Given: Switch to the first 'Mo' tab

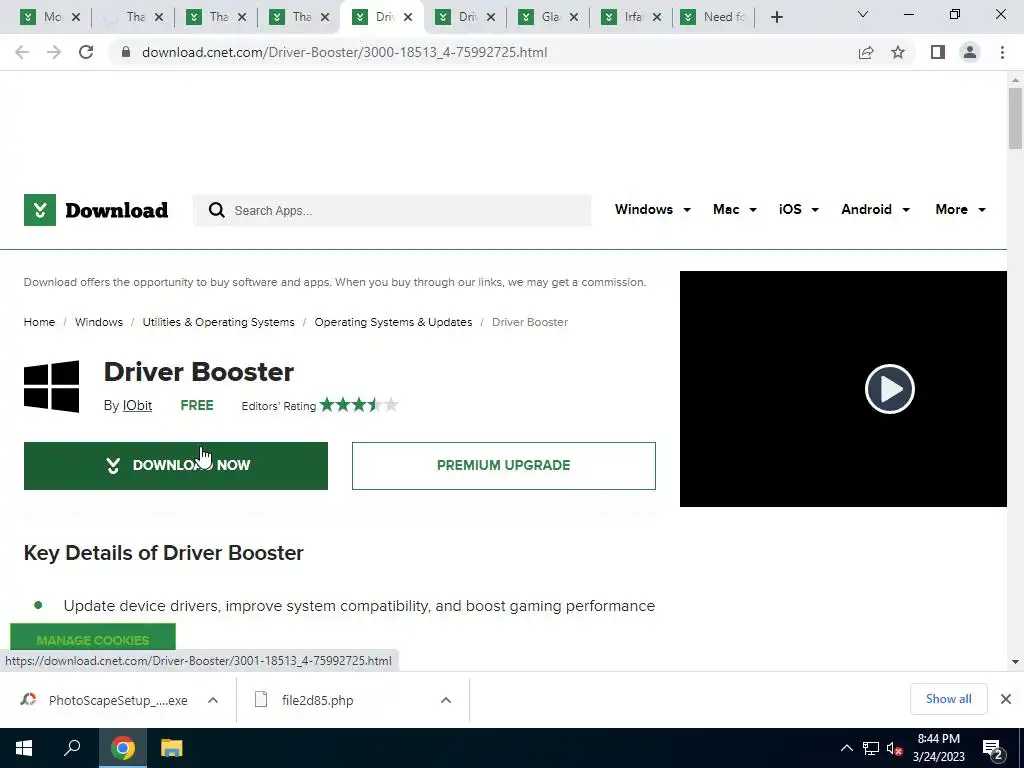Looking at the screenshot, I should [x=44, y=17].
